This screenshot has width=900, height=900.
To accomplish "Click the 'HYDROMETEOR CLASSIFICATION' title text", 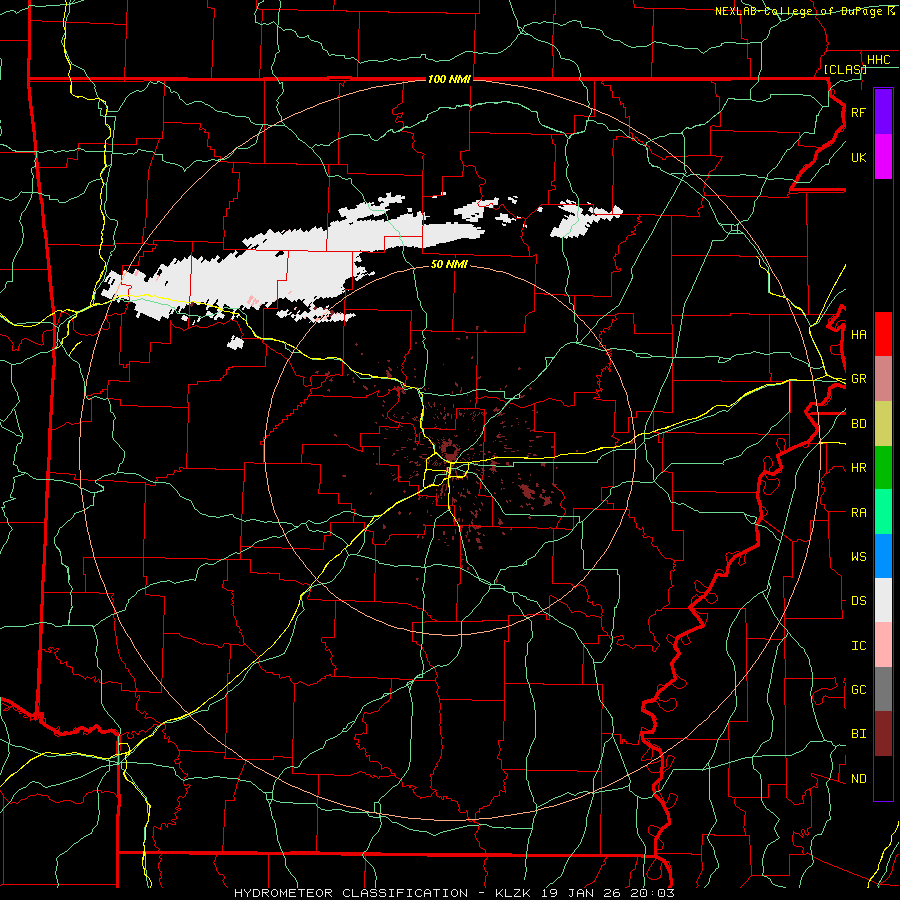I will pos(351,893).
